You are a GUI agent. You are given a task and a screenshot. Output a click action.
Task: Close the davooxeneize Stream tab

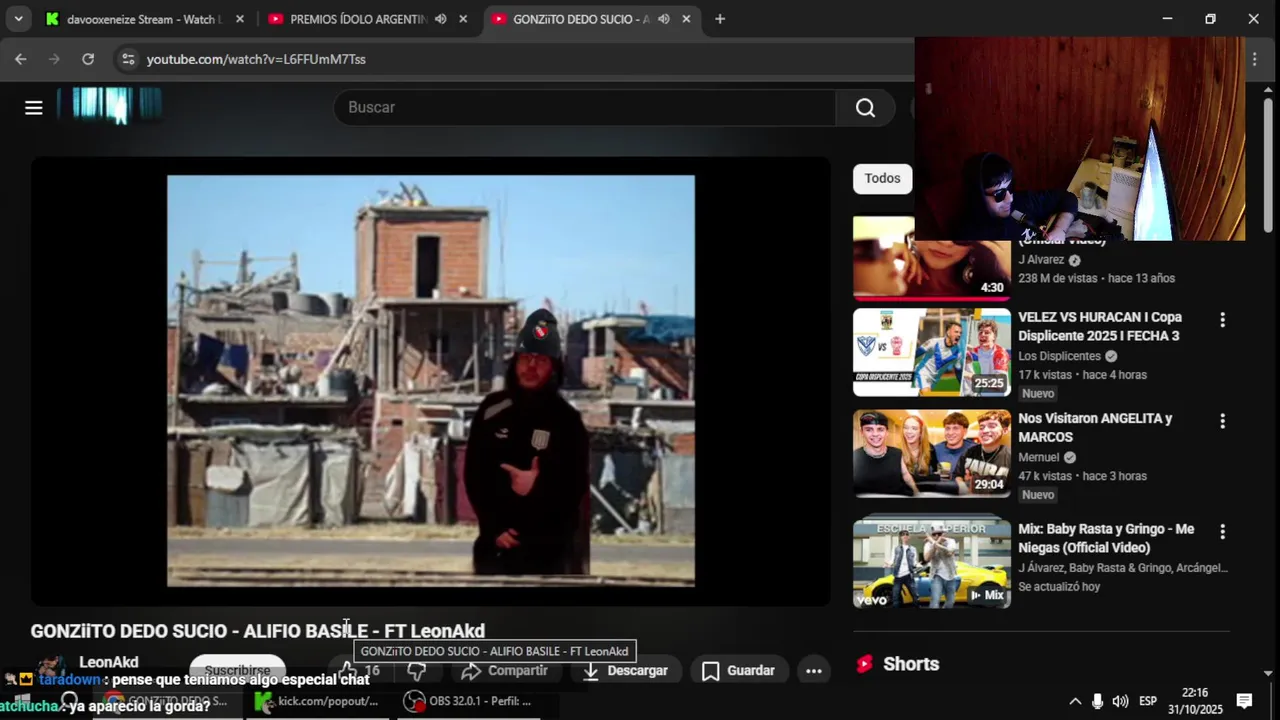[x=239, y=19]
